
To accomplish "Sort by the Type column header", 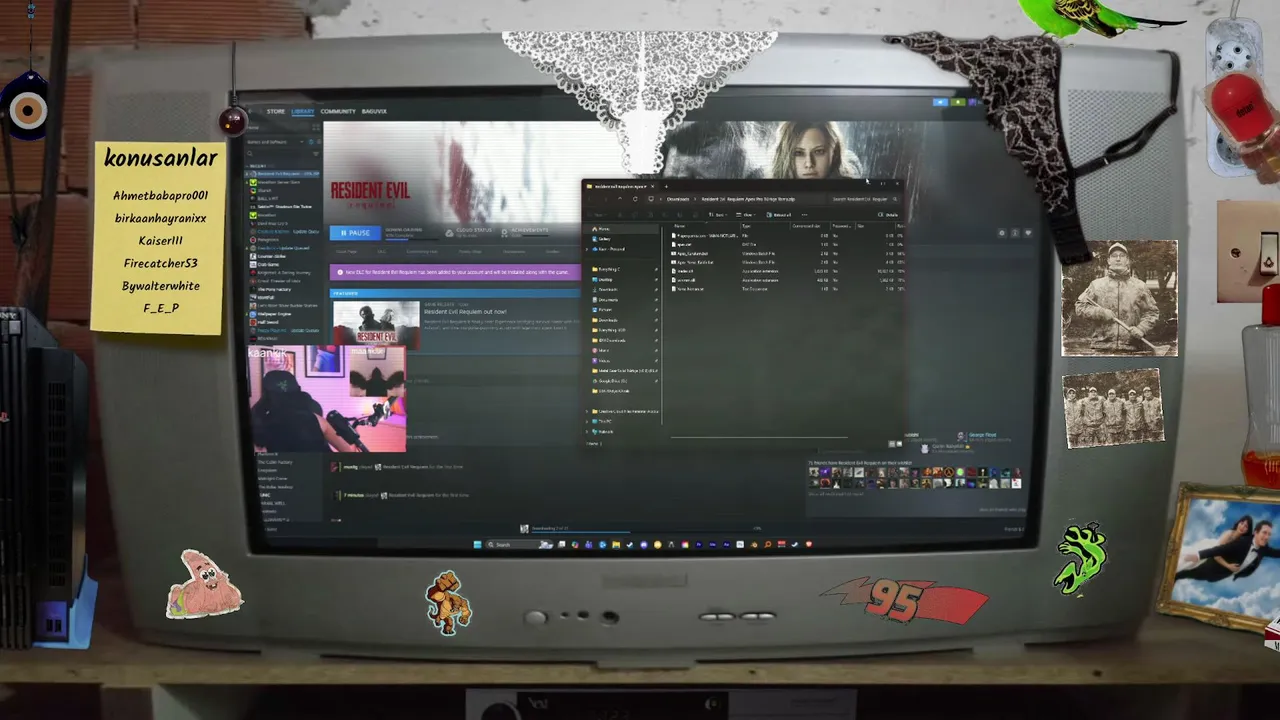I will (746, 226).
